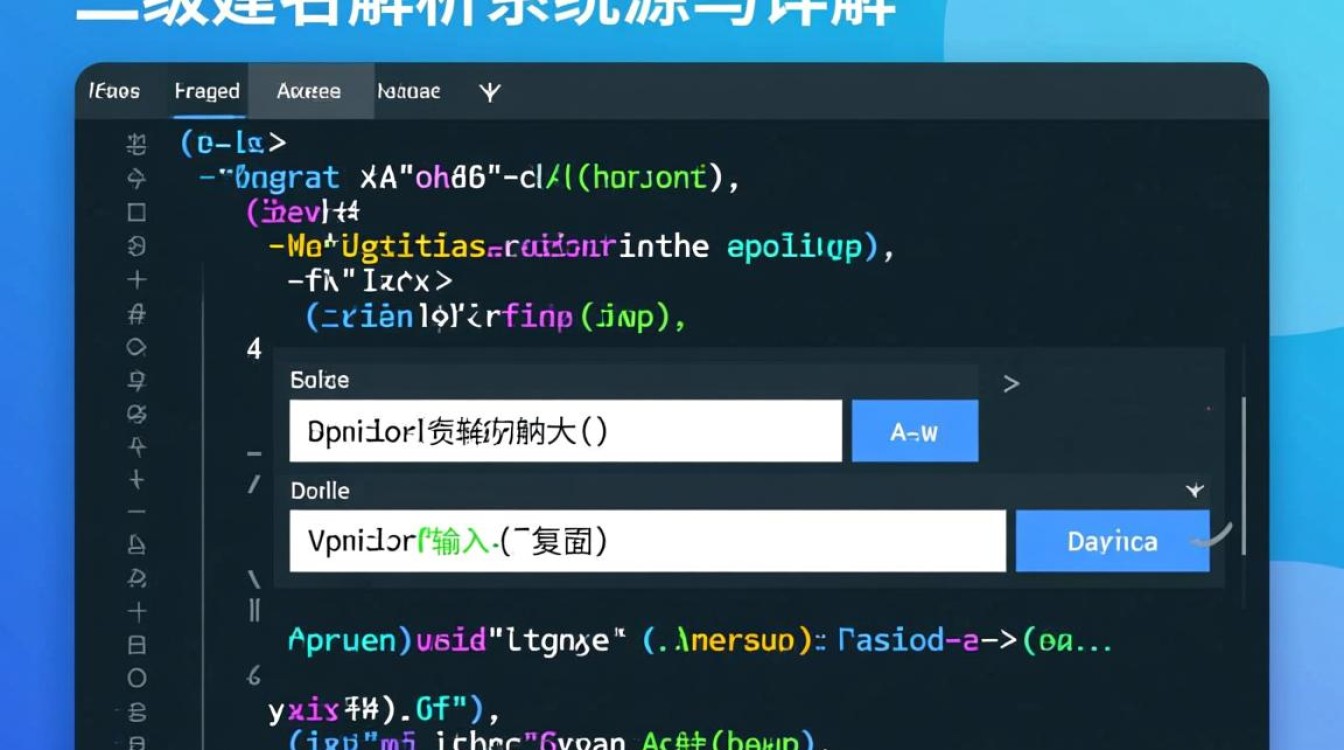
Task: Click the minus icon in left gutter
Action: [137, 512]
